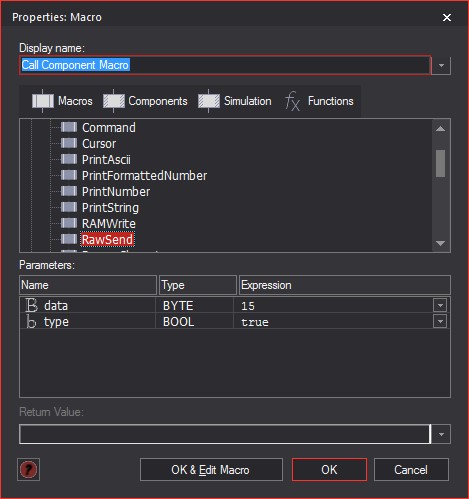Viewport: 469px width, 499px height.
Task: Open the type expression dropdown
Action: click(x=440, y=322)
